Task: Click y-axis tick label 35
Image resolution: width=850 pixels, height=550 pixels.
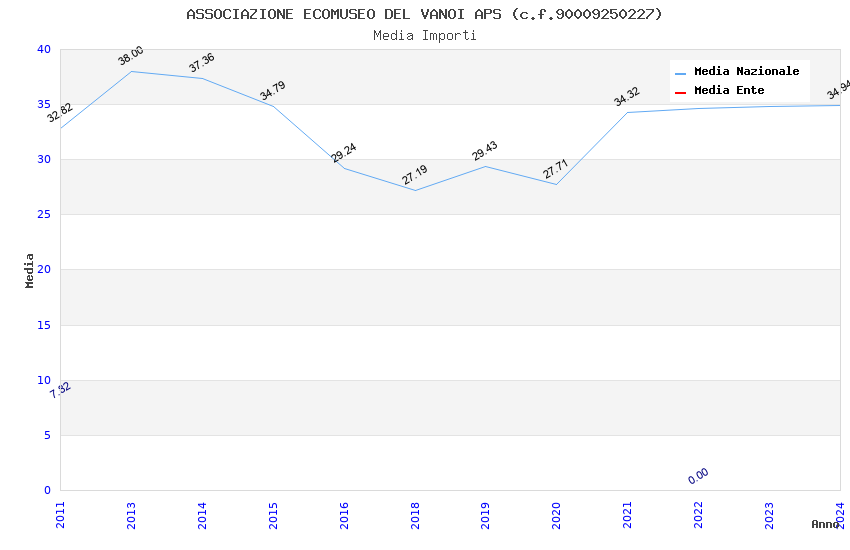Action: point(44,104)
